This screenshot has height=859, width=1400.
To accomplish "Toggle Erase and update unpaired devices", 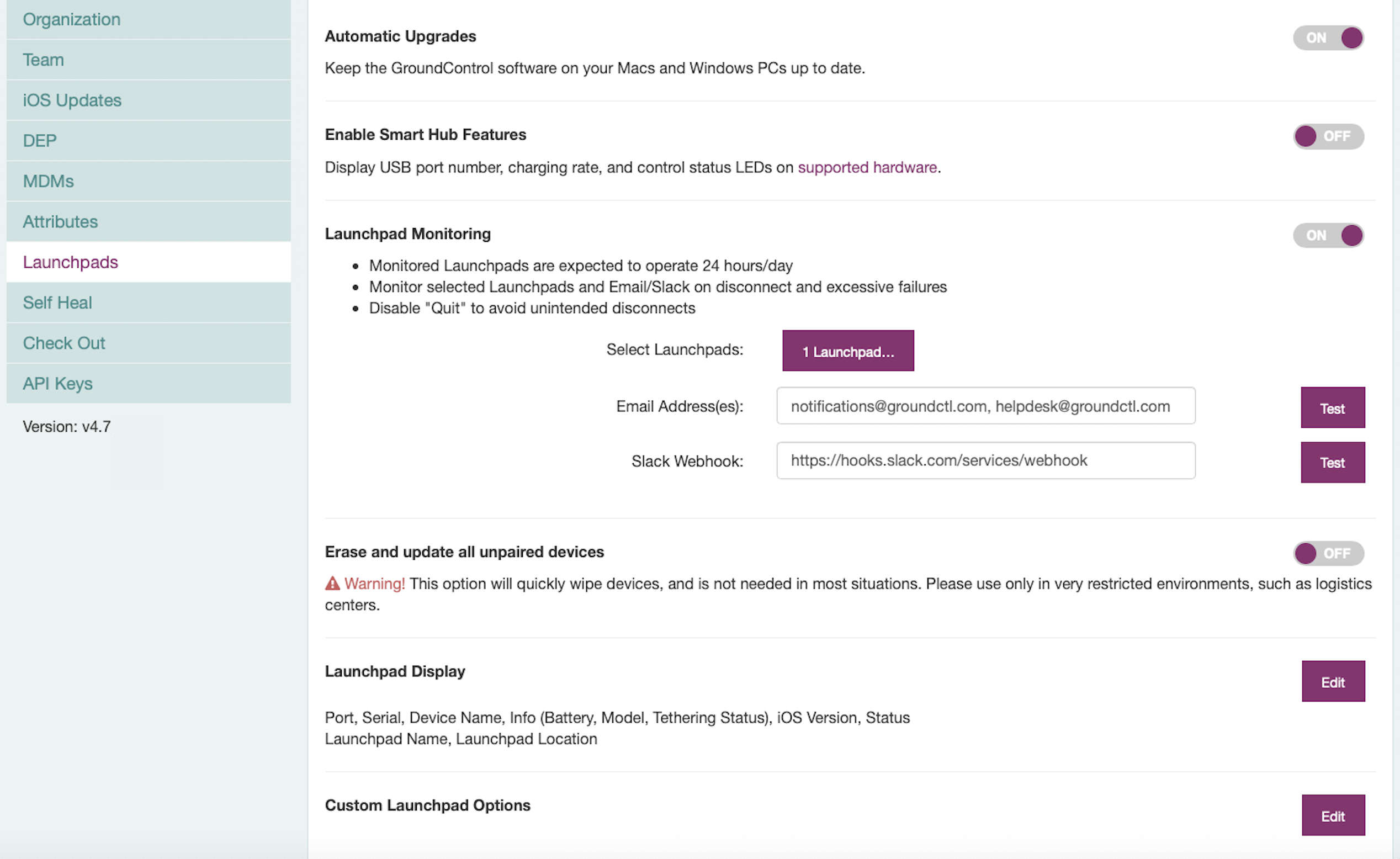I will click(x=1328, y=553).
